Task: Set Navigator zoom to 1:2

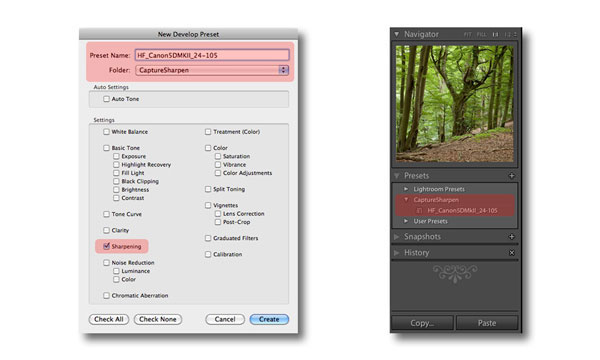Action: coord(507,34)
